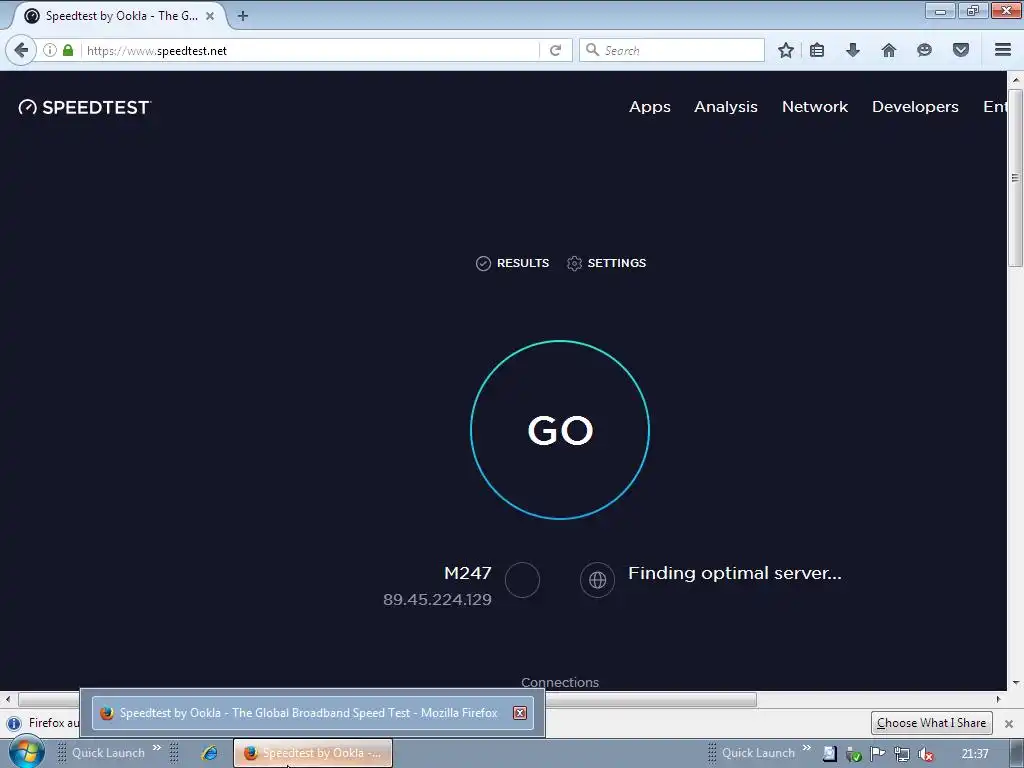The height and width of the screenshot is (768, 1024).
Task: Open the Downloads arrow icon
Action: (x=853, y=50)
